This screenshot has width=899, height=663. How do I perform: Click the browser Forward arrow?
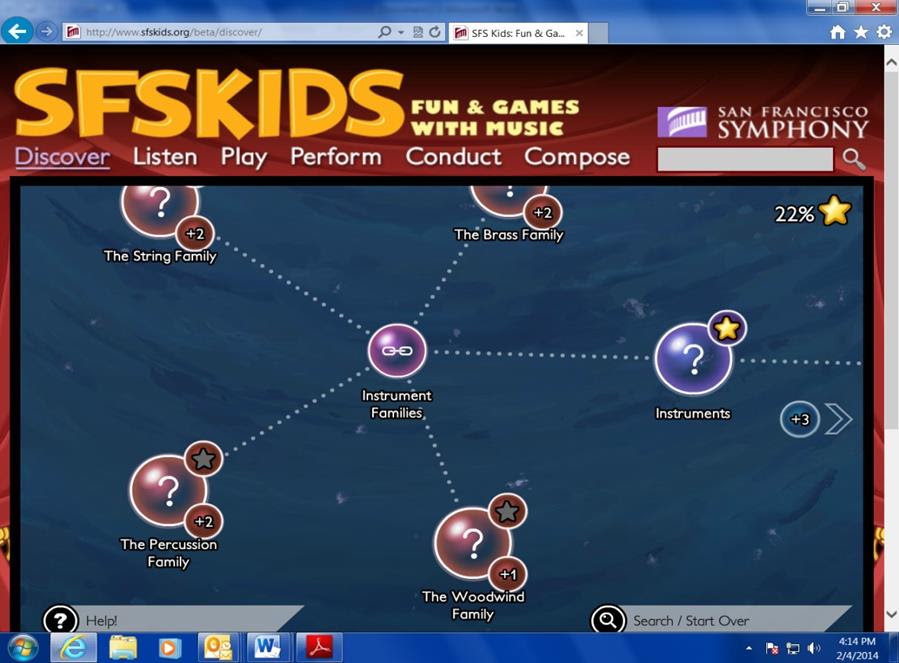point(47,31)
